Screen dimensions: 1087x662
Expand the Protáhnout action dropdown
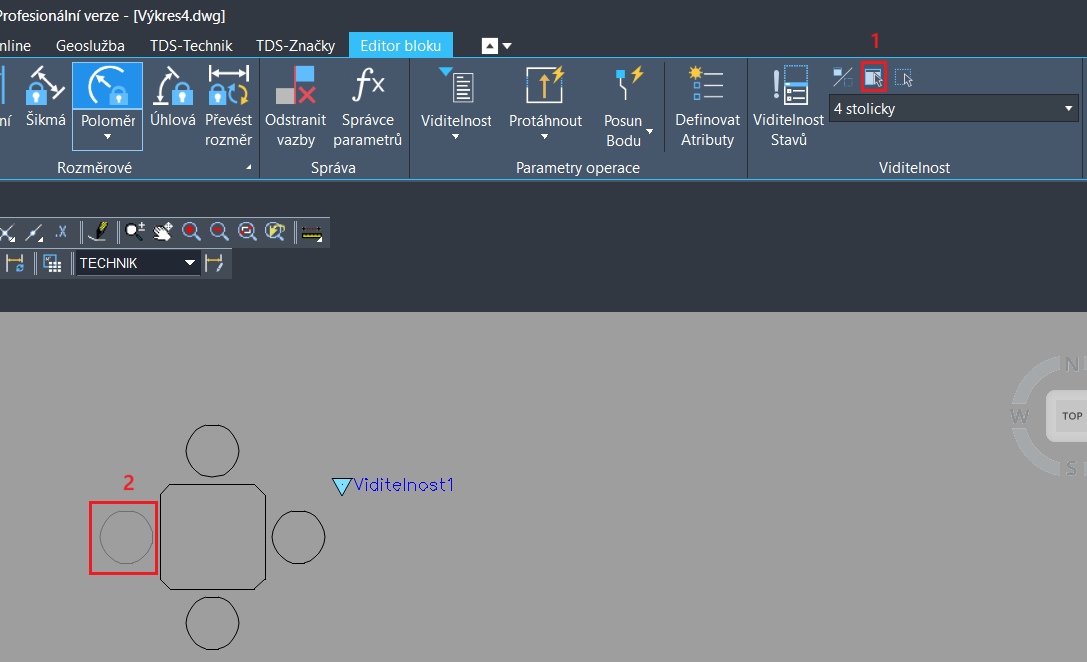[545, 137]
